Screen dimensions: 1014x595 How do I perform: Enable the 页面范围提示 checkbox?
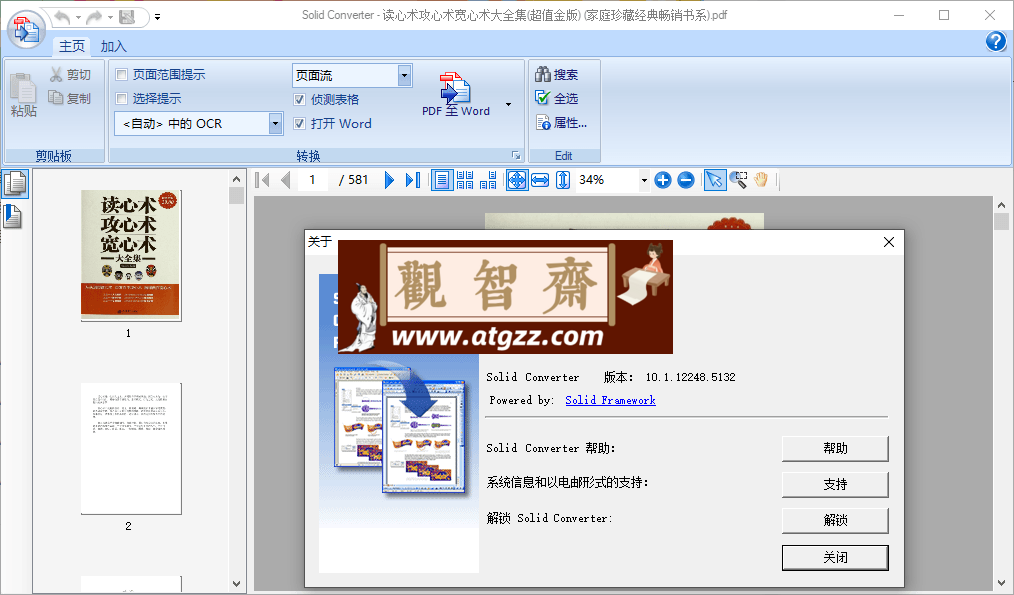122,75
